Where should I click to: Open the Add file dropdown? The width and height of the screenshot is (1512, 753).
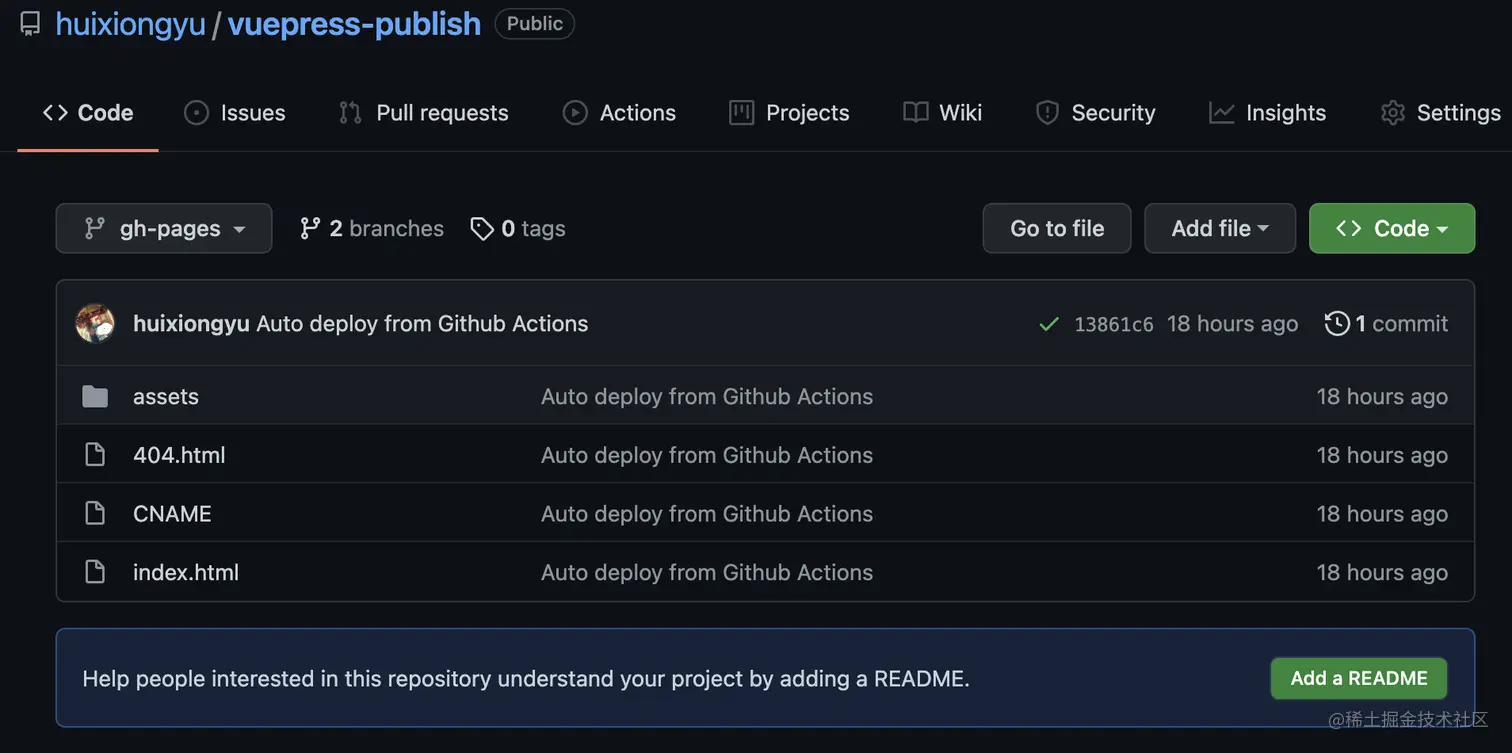[1220, 228]
